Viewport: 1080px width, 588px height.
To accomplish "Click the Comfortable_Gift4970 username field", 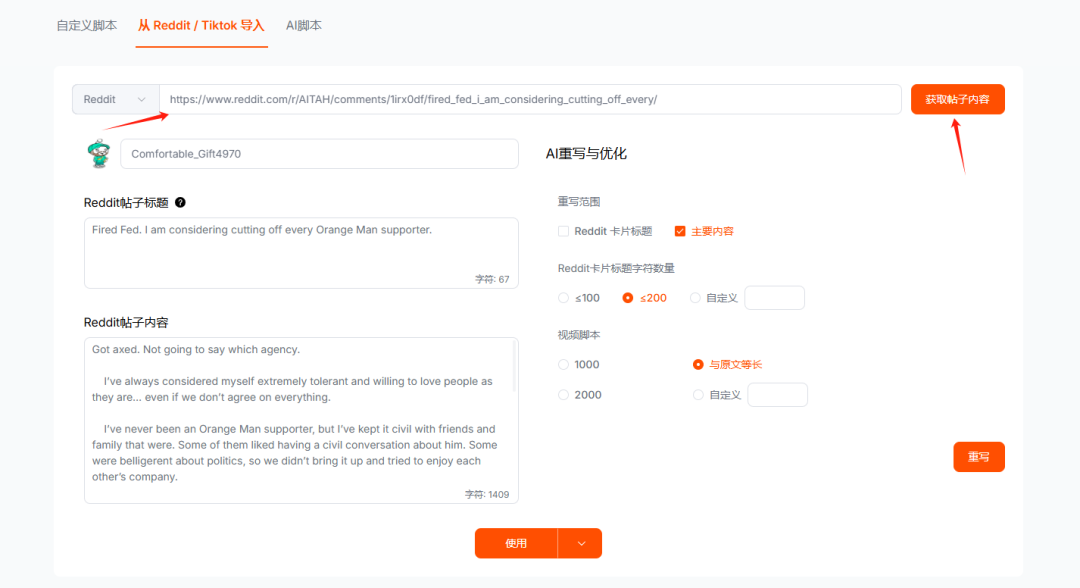I will click(318, 153).
